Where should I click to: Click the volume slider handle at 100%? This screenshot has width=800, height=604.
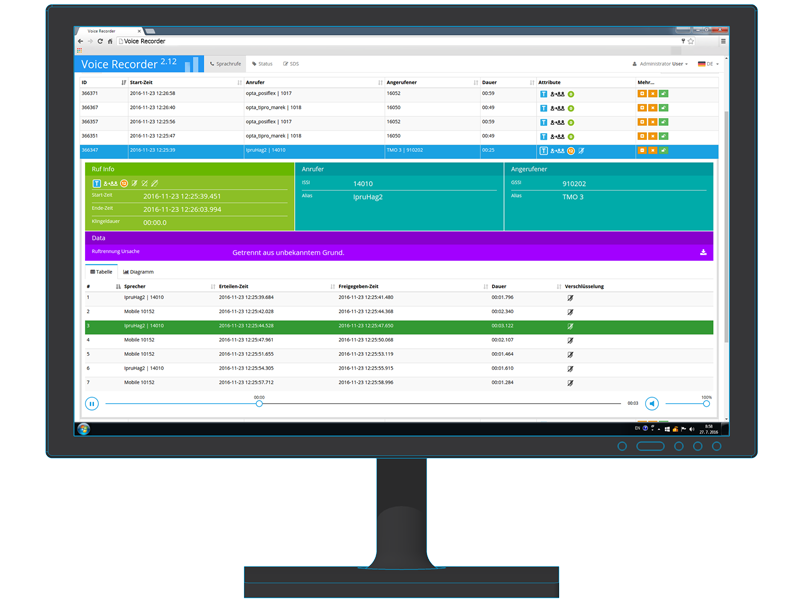pyautogui.click(x=706, y=404)
